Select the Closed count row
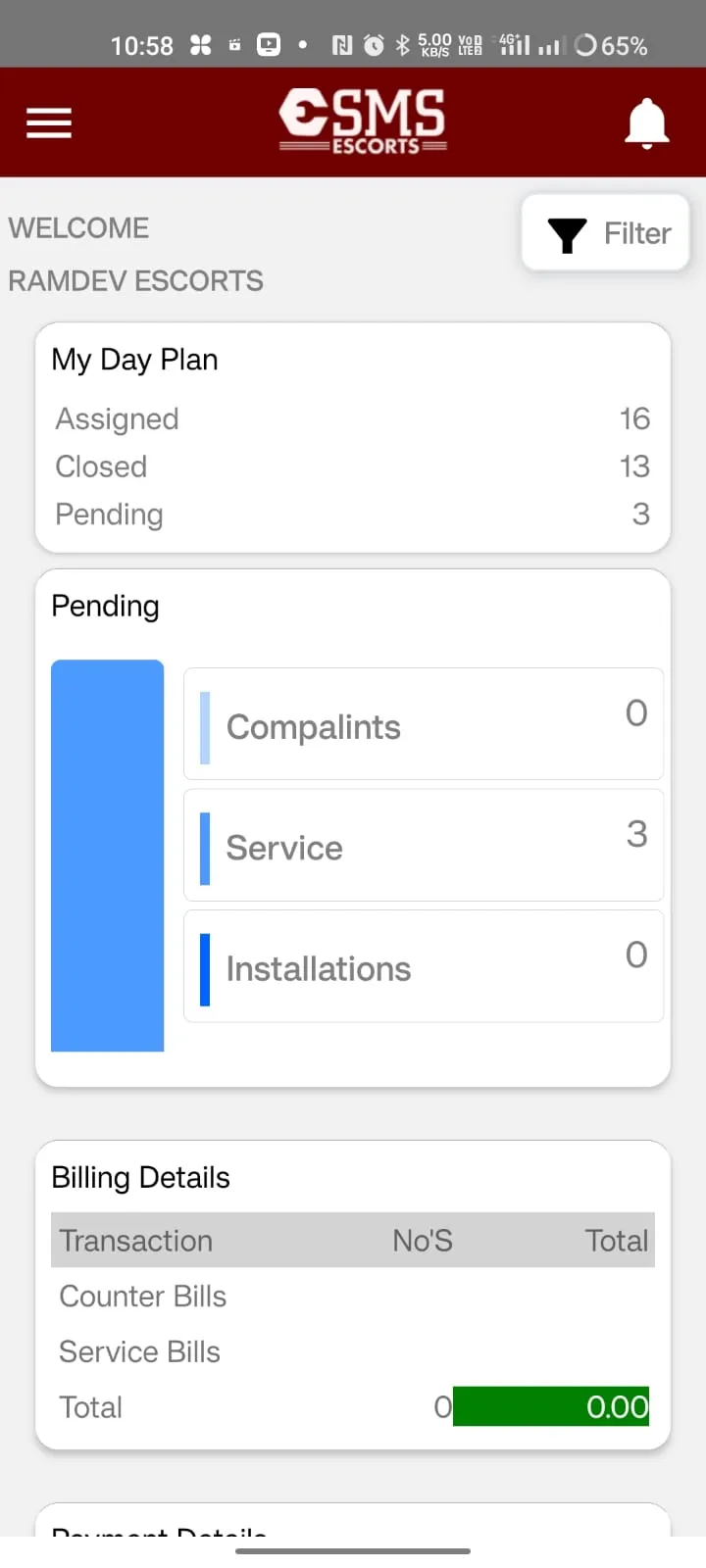The width and height of the screenshot is (706, 1568). tap(353, 466)
